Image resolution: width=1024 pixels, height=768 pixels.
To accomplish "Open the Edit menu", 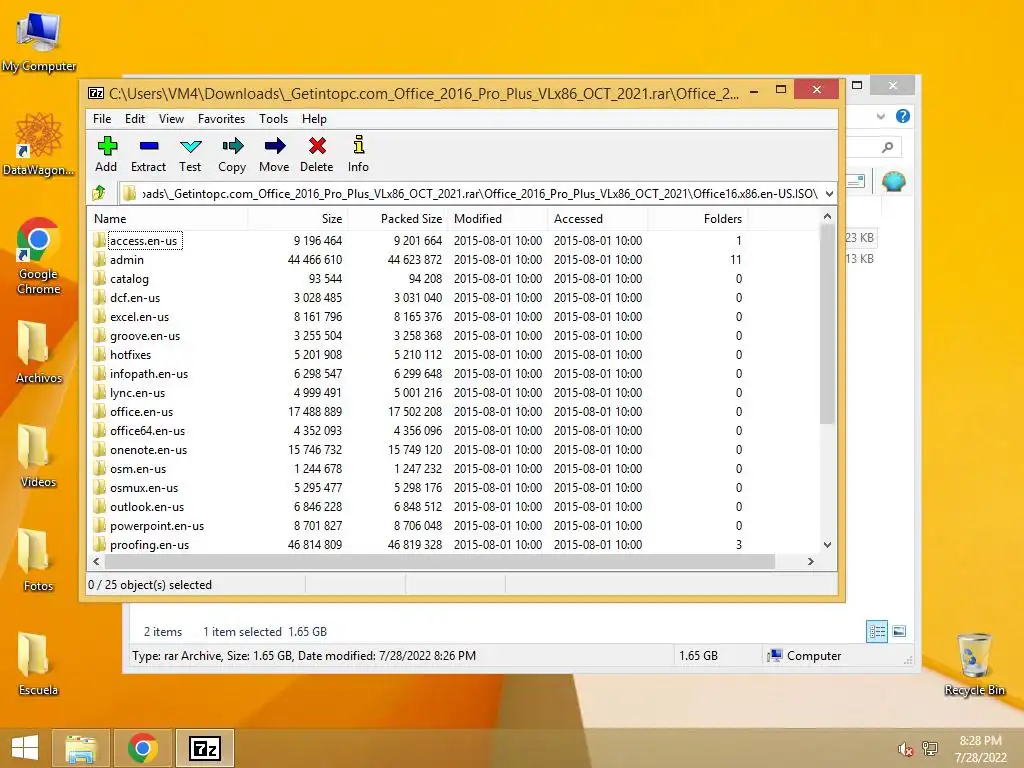I will tap(135, 119).
